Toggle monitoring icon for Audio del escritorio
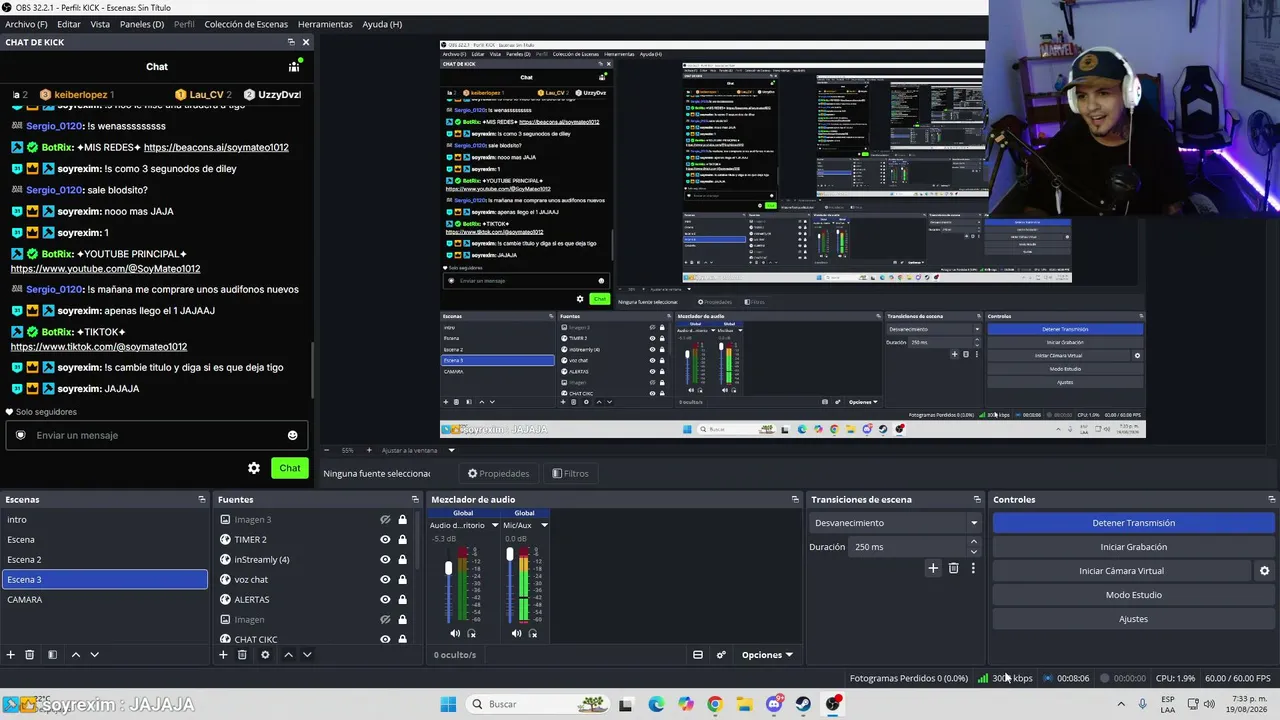 (x=472, y=633)
